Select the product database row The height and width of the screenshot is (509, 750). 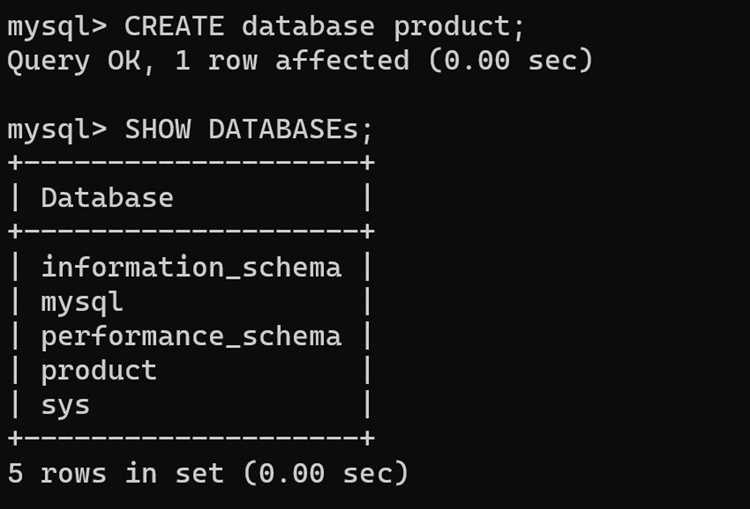(x=191, y=371)
